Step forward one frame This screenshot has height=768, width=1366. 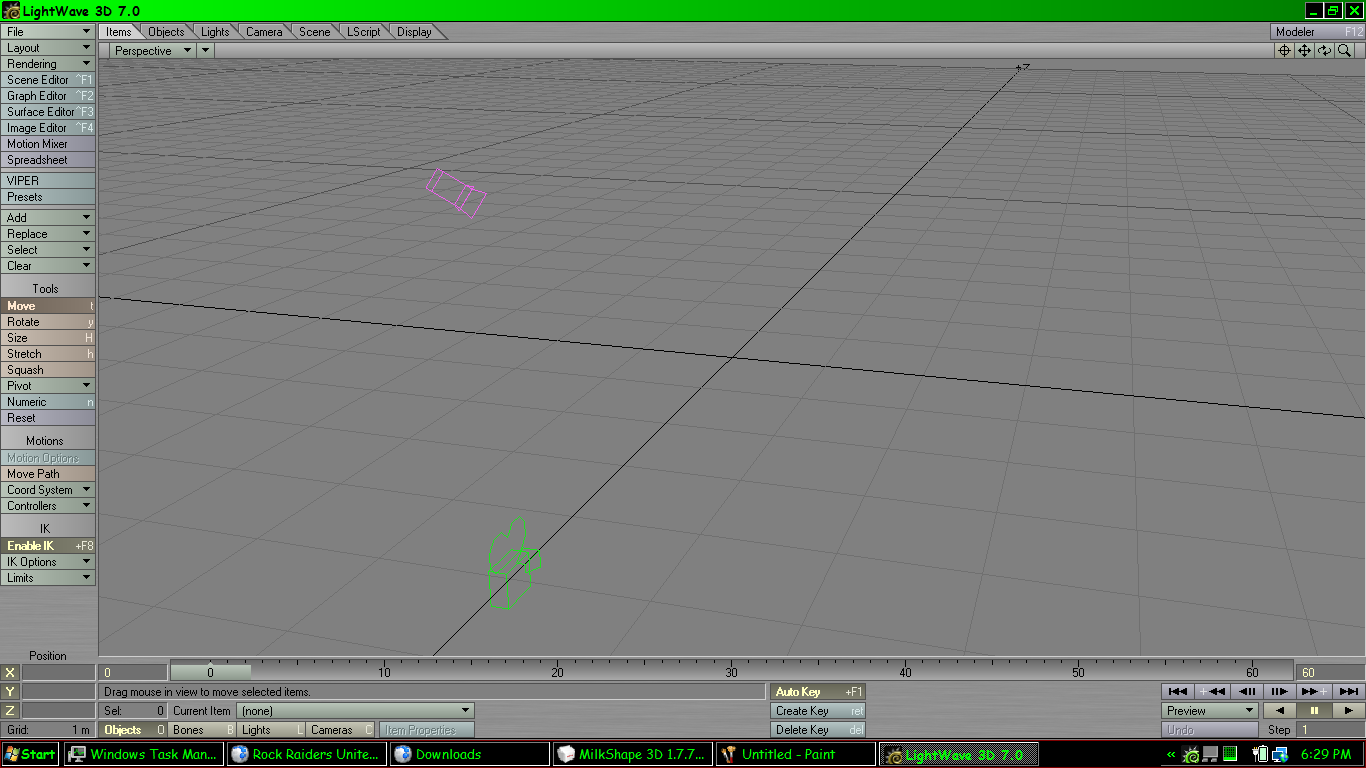(x=1279, y=691)
